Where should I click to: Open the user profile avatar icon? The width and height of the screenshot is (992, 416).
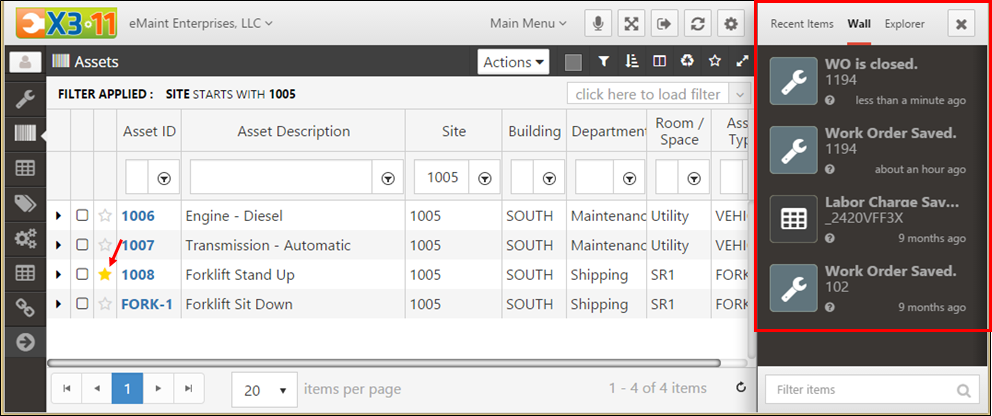(25, 62)
